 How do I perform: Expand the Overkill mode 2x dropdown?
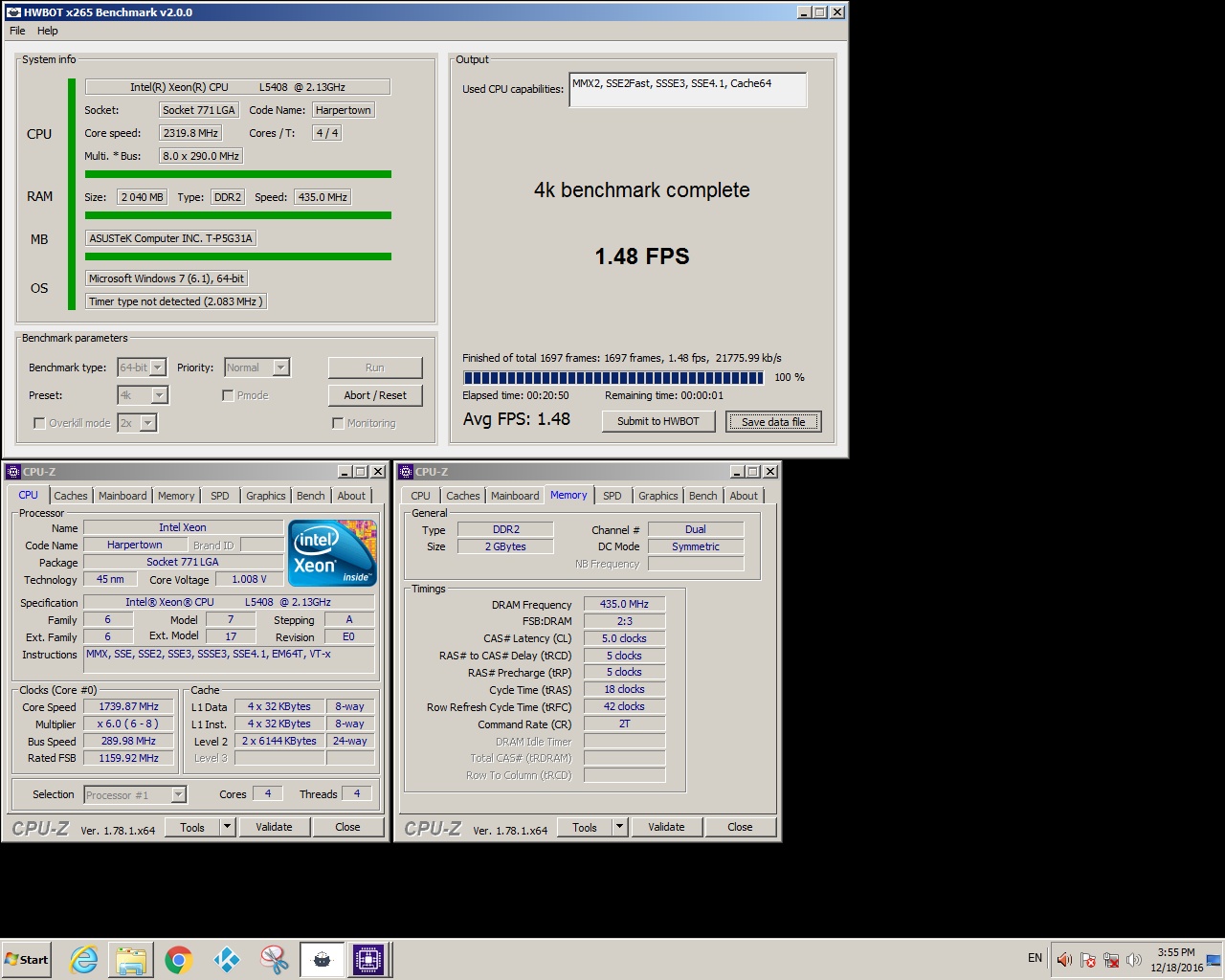tap(147, 423)
